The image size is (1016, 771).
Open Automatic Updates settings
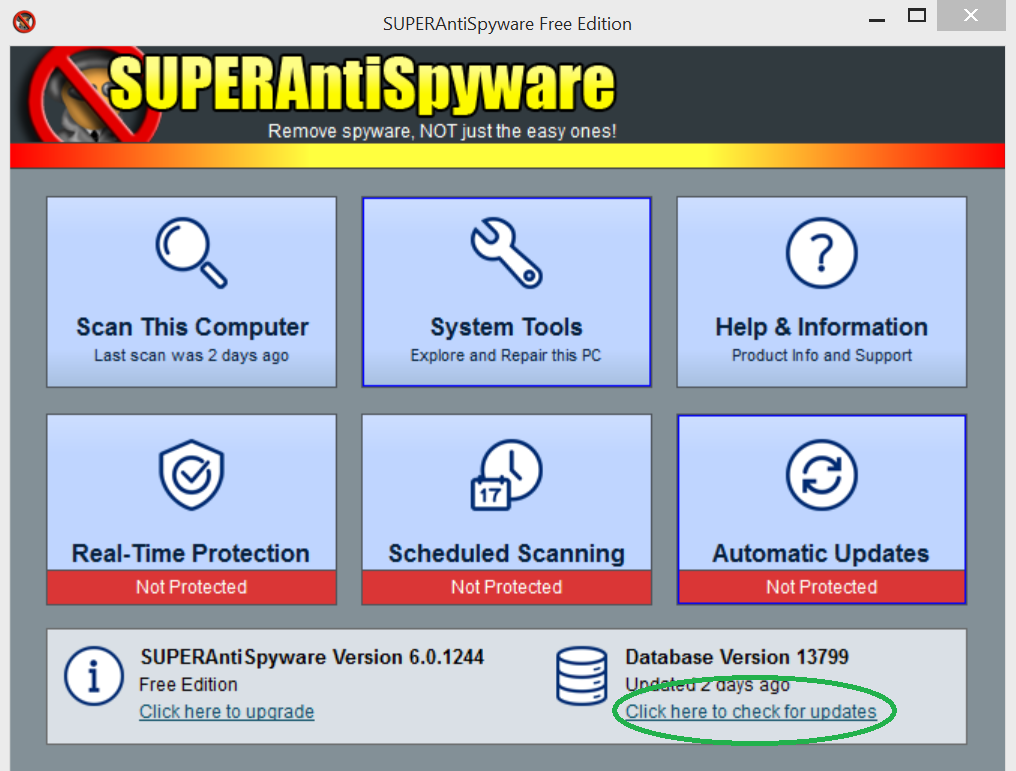coord(822,509)
